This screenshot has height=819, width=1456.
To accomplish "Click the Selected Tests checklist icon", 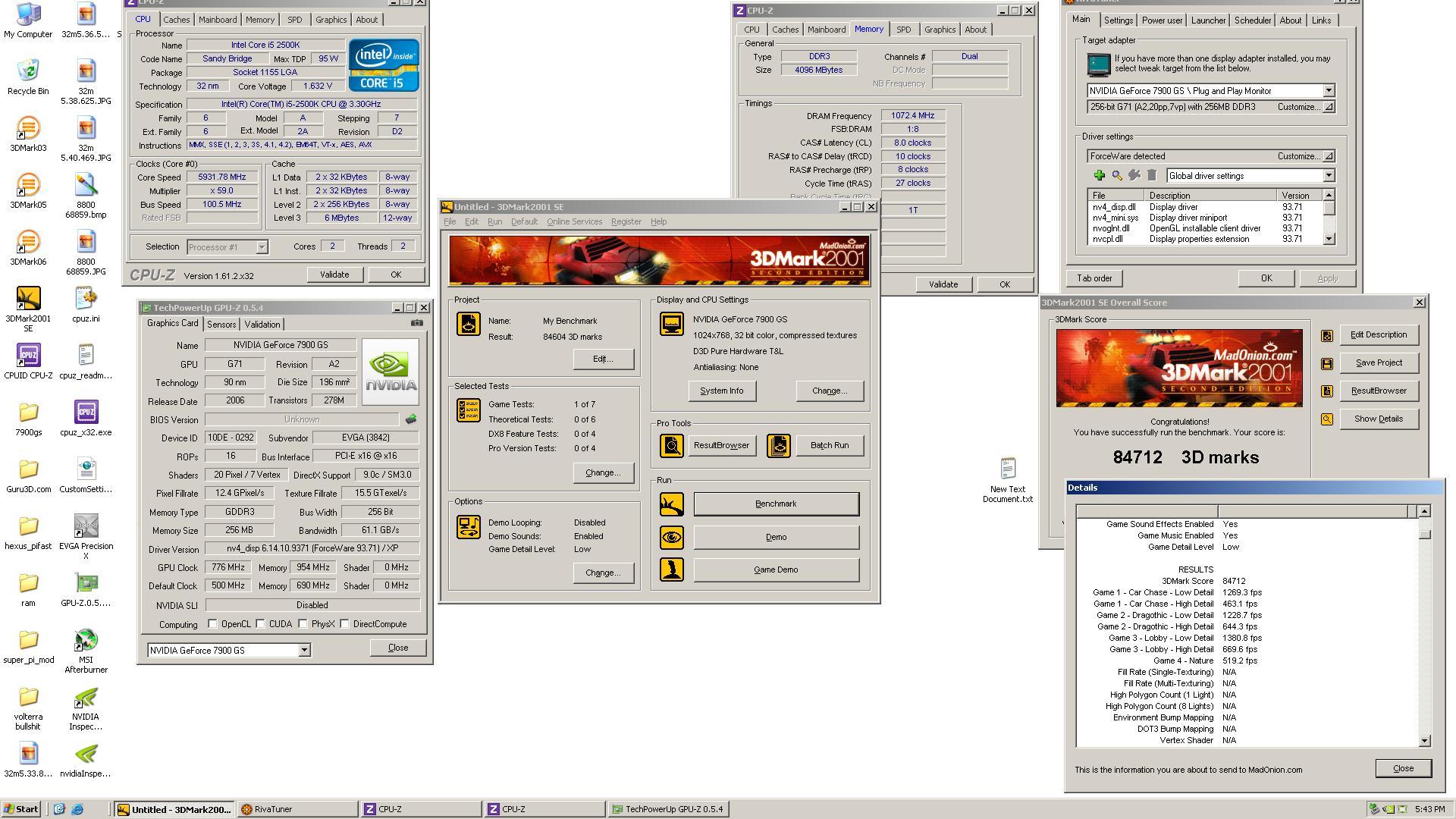I will (x=469, y=410).
